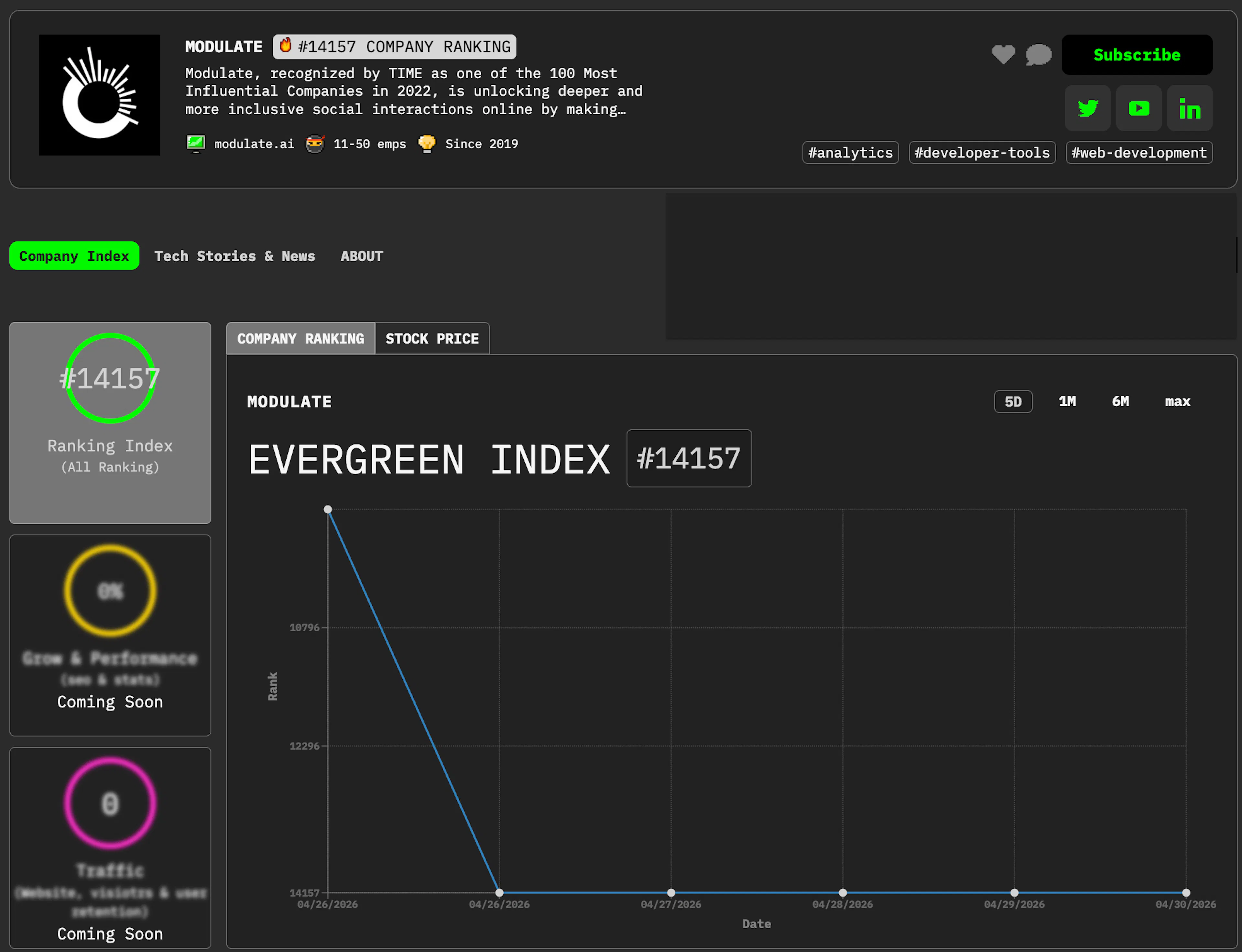Screen dimensions: 1242x952
Task: Click the chart data point at 04/28/2026
Action: [843, 892]
